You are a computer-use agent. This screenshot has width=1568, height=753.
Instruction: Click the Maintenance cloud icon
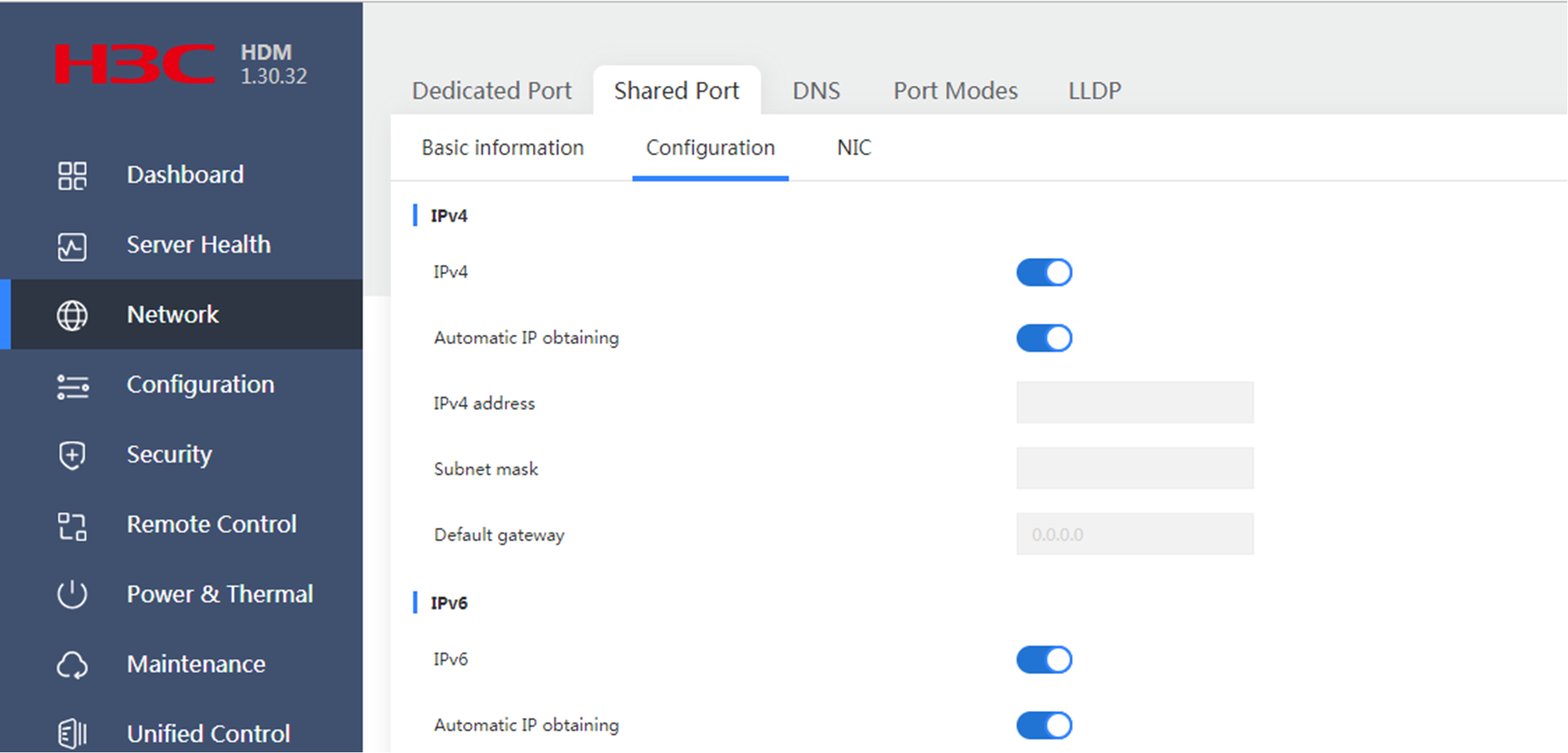tap(72, 665)
